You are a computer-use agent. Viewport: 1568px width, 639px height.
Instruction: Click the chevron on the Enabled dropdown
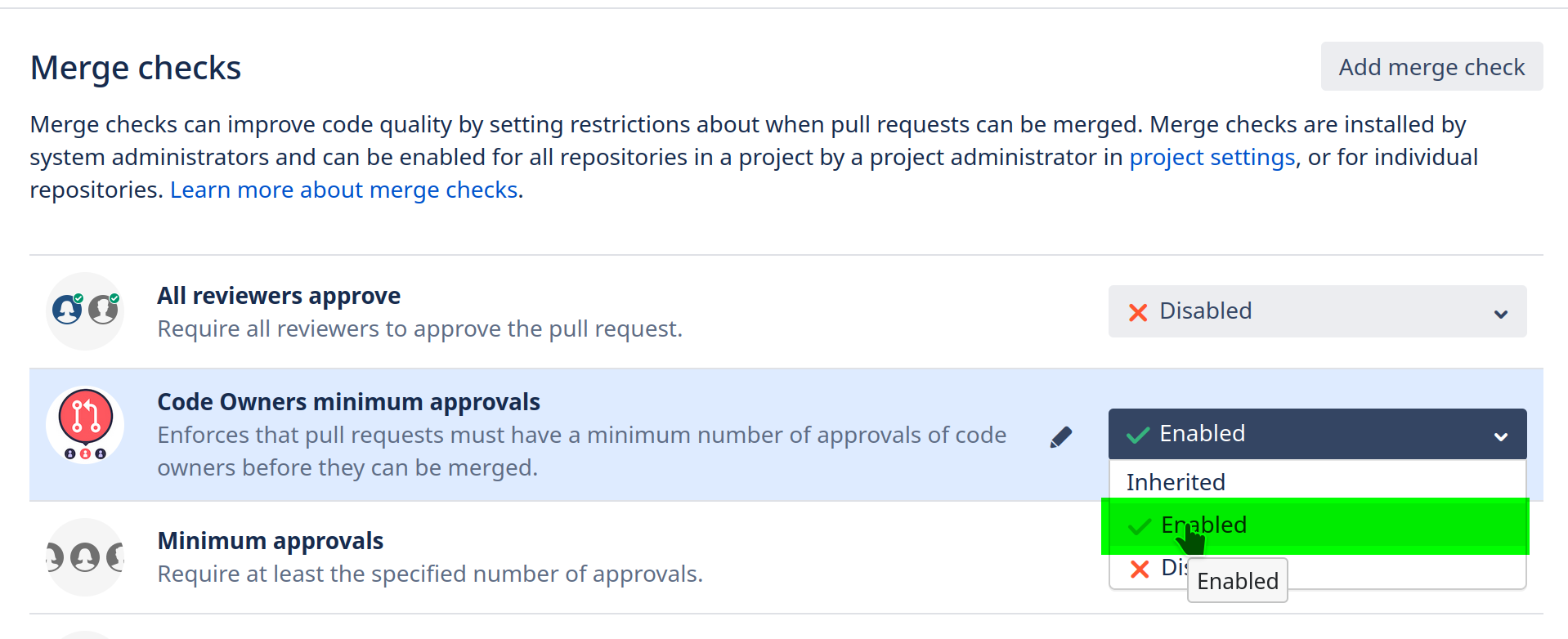[1501, 434]
